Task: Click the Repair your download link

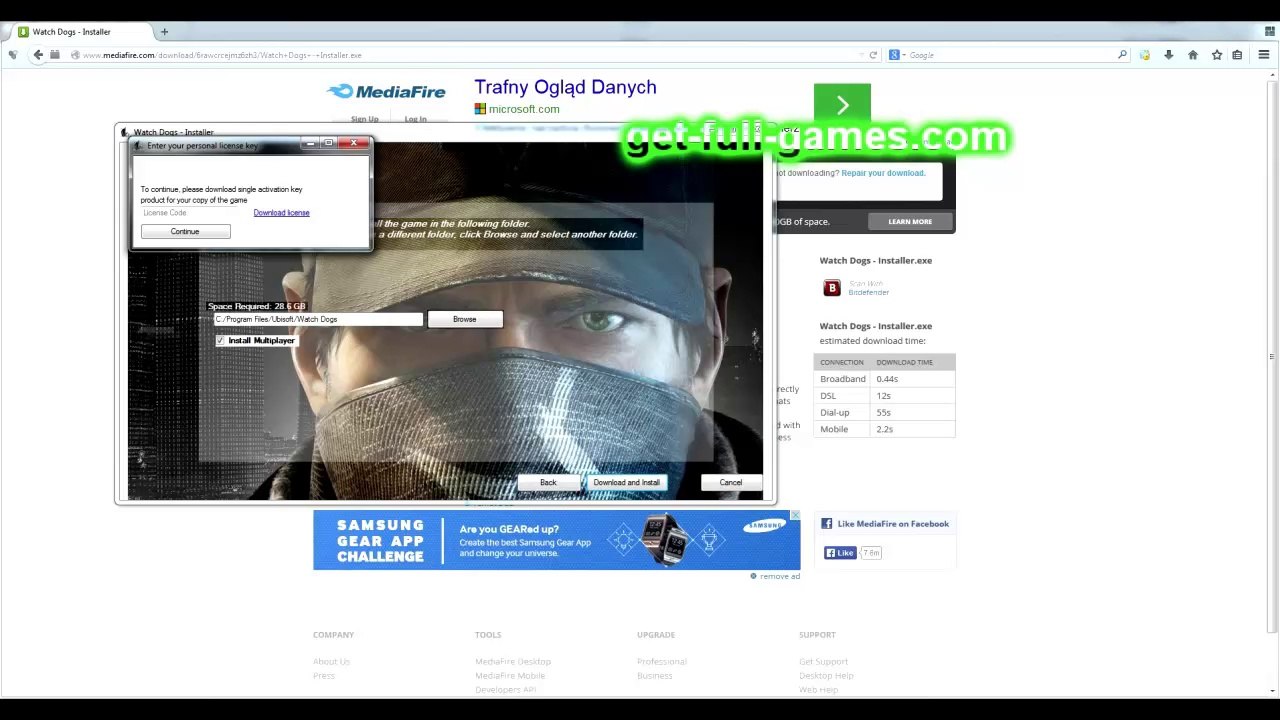Action: (x=883, y=173)
